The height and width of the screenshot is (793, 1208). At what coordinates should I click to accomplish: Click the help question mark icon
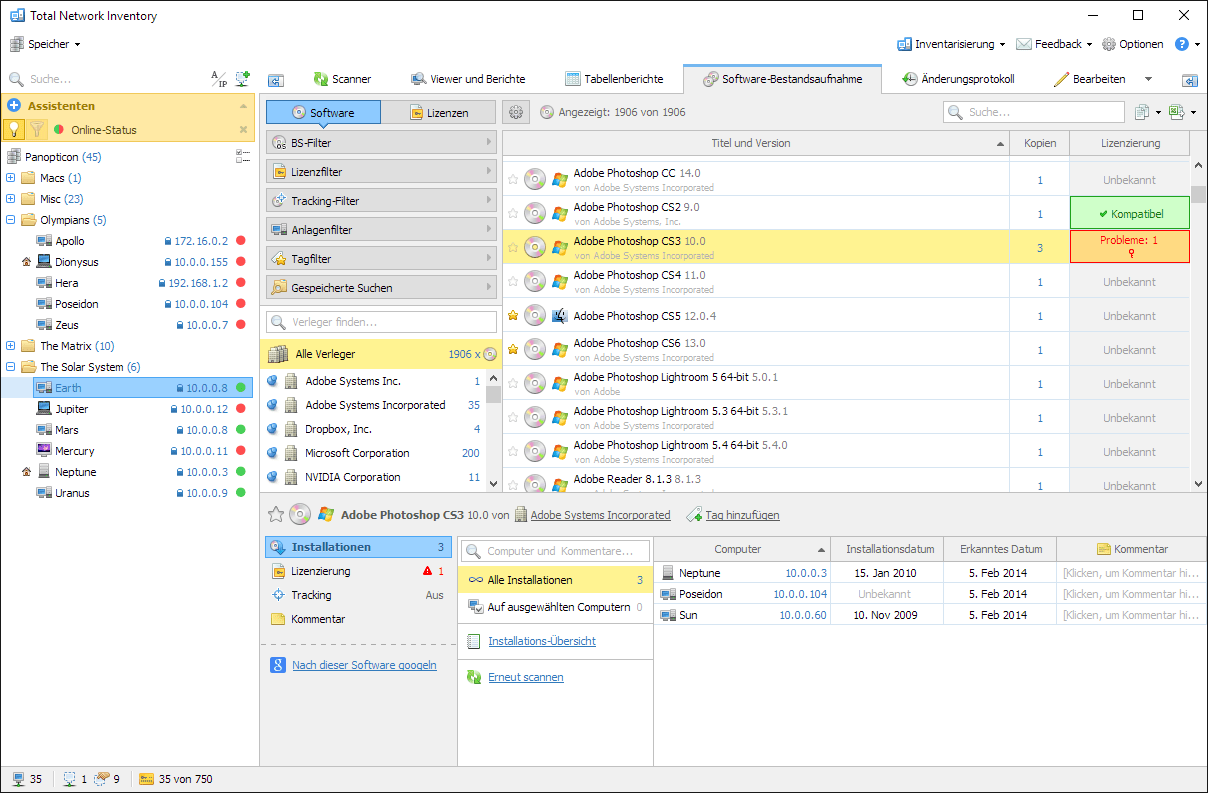click(1181, 44)
